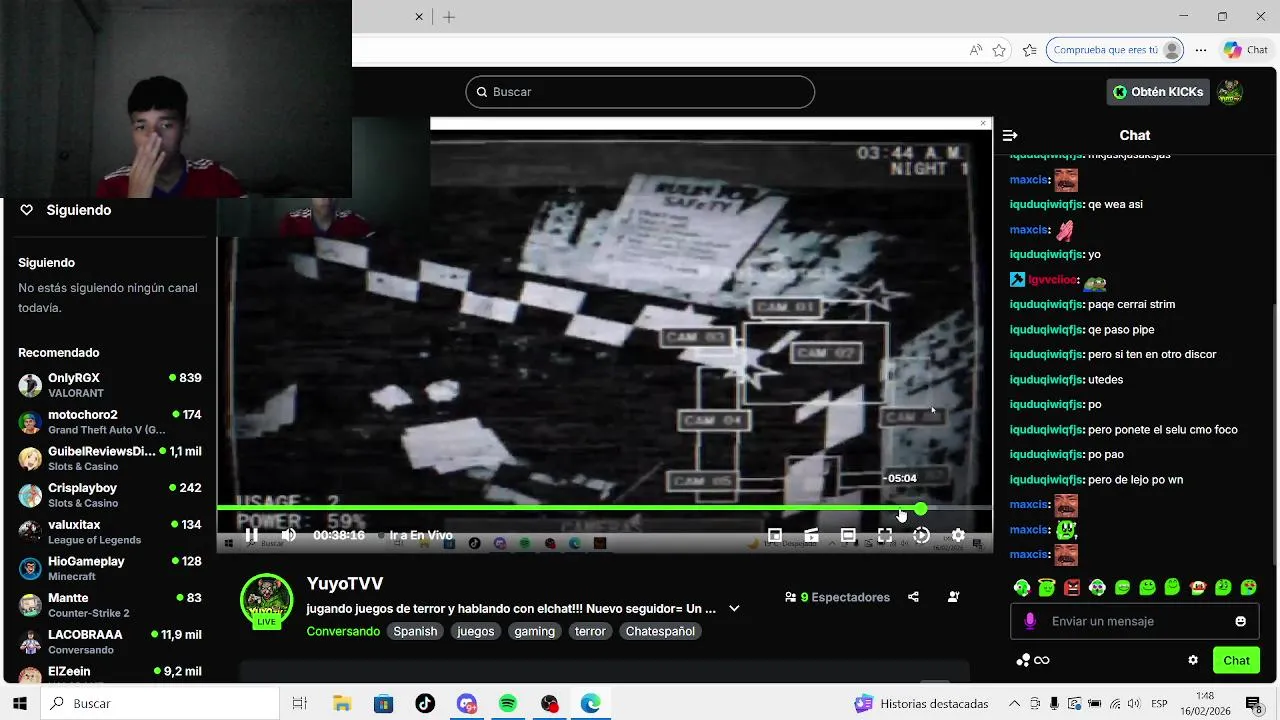Click the Historias destacadas taskbar widget
1280x720 pixels.
[921, 703]
